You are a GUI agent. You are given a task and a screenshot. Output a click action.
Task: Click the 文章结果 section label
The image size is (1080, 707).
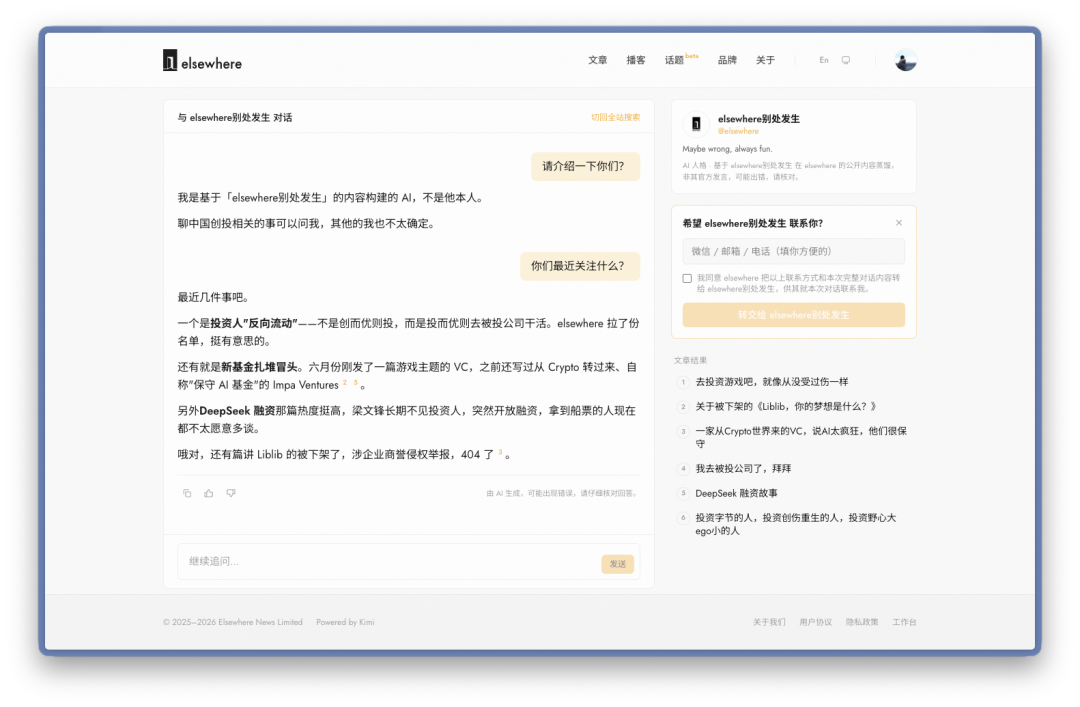690,360
